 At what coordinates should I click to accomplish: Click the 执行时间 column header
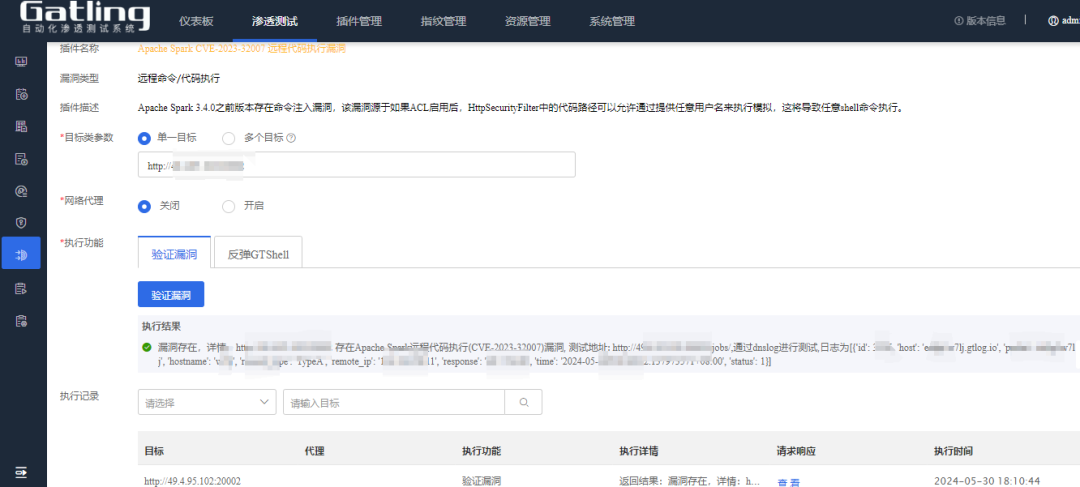pos(954,451)
